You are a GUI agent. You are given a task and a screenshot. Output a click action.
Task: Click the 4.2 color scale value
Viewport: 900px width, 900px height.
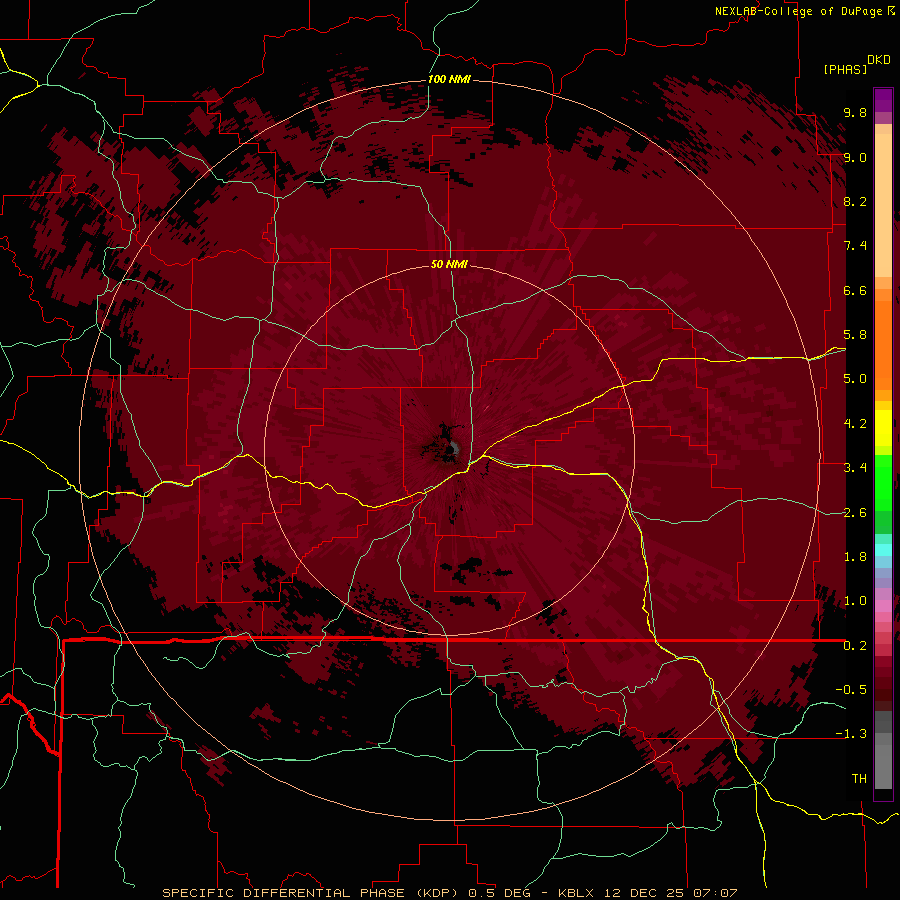point(855,424)
